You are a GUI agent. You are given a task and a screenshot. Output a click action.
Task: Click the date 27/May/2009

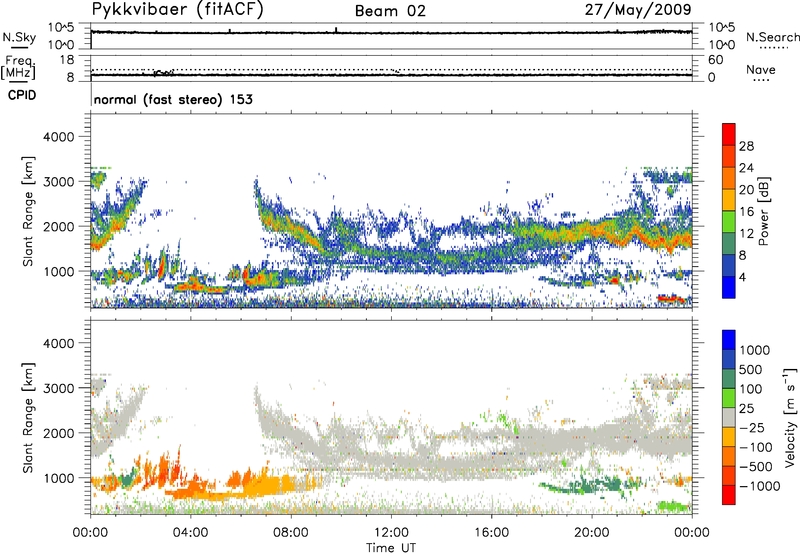[x=638, y=10]
